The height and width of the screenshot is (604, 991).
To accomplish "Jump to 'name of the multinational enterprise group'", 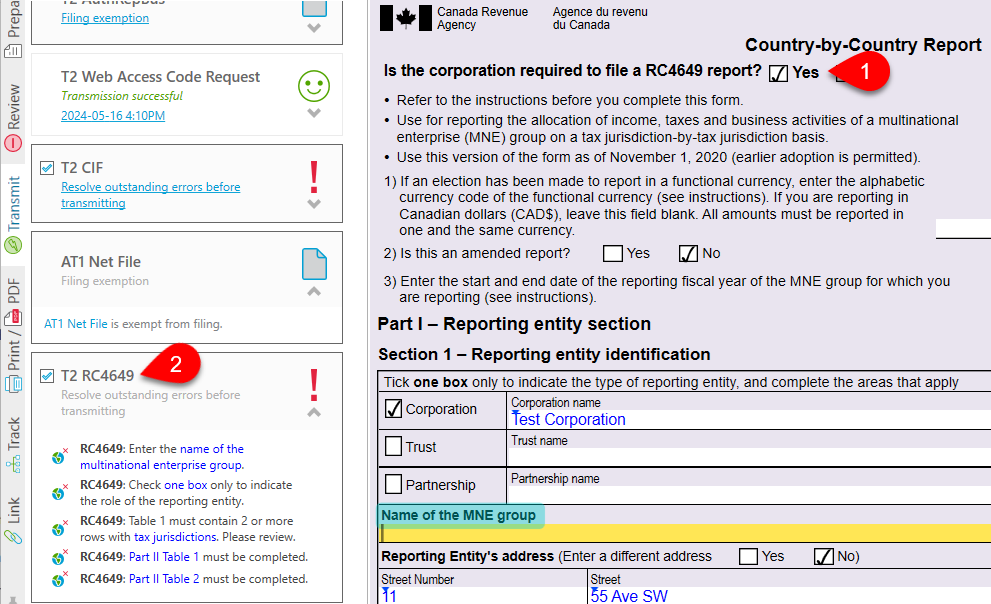I will tap(162, 457).
